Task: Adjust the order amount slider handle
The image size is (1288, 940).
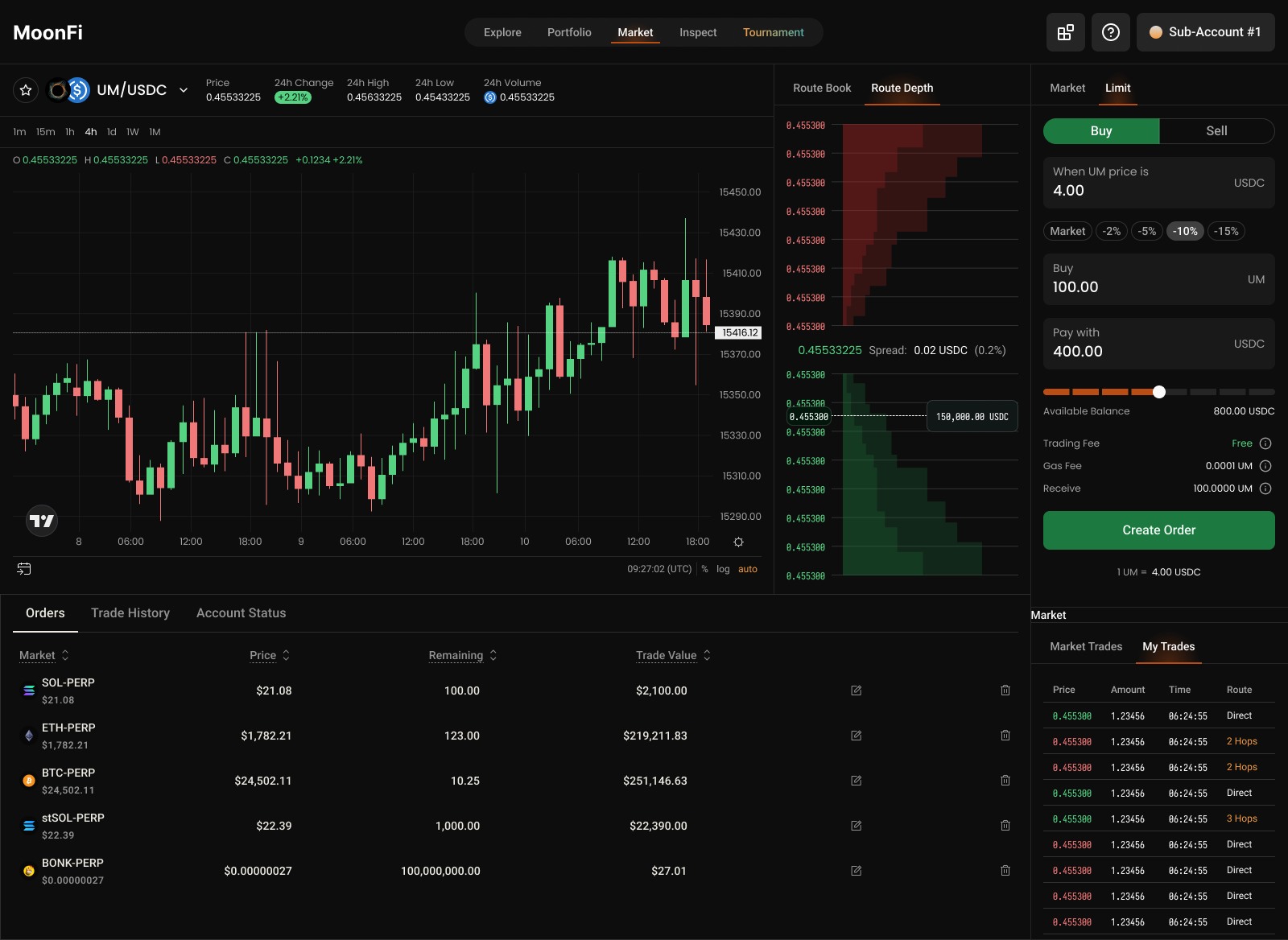Action: 1158,392
